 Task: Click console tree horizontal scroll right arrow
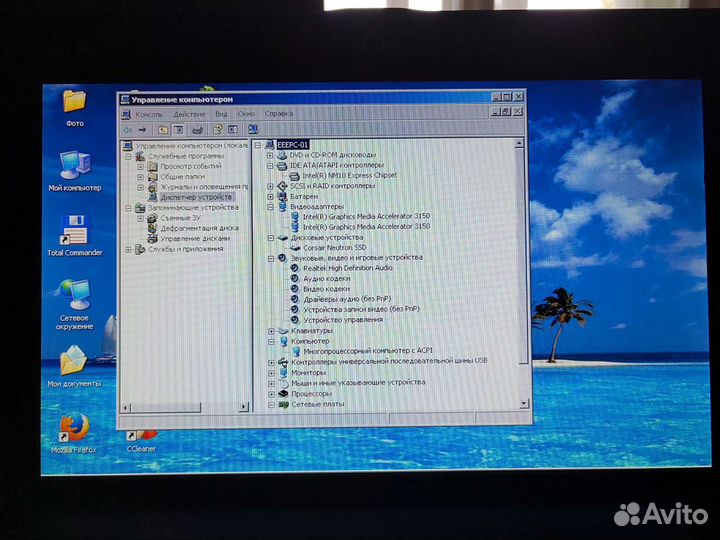(x=244, y=407)
